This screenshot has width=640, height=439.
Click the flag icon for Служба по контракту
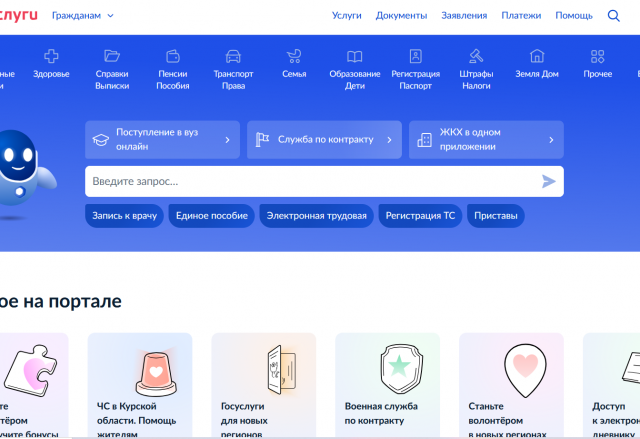tap(262, 140)
